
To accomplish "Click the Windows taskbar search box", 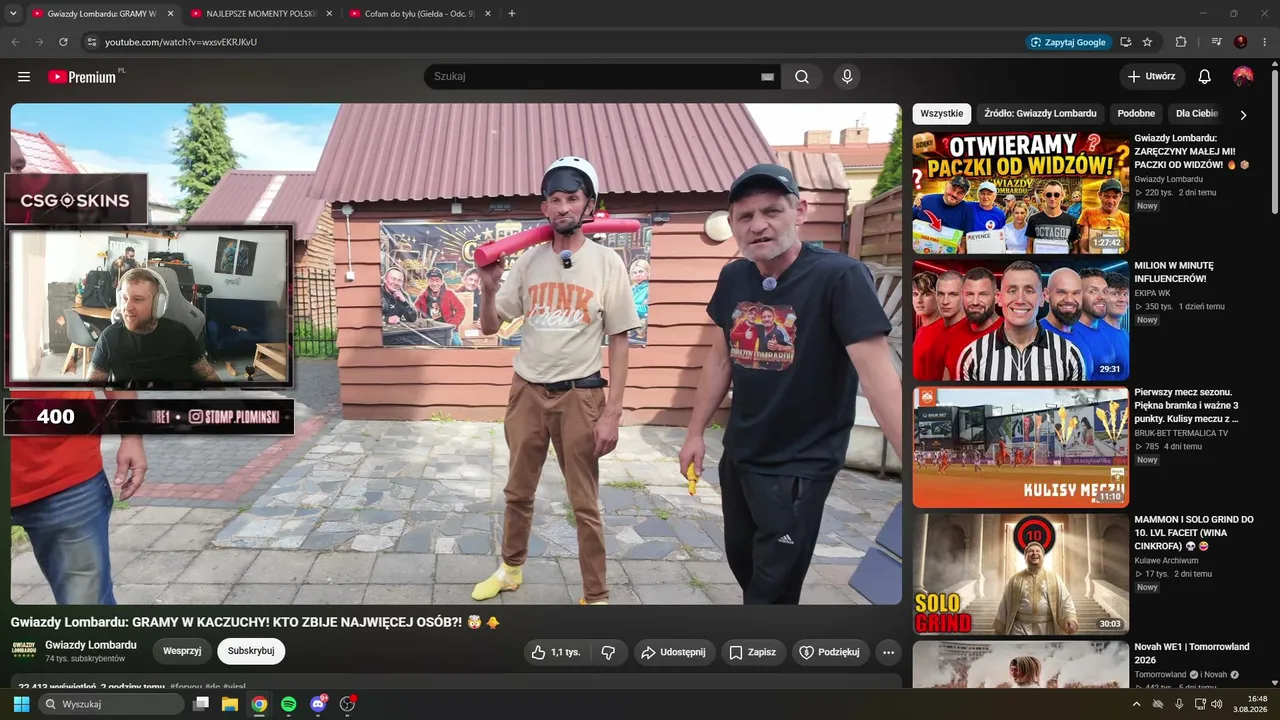I will (x=111, y=704).
